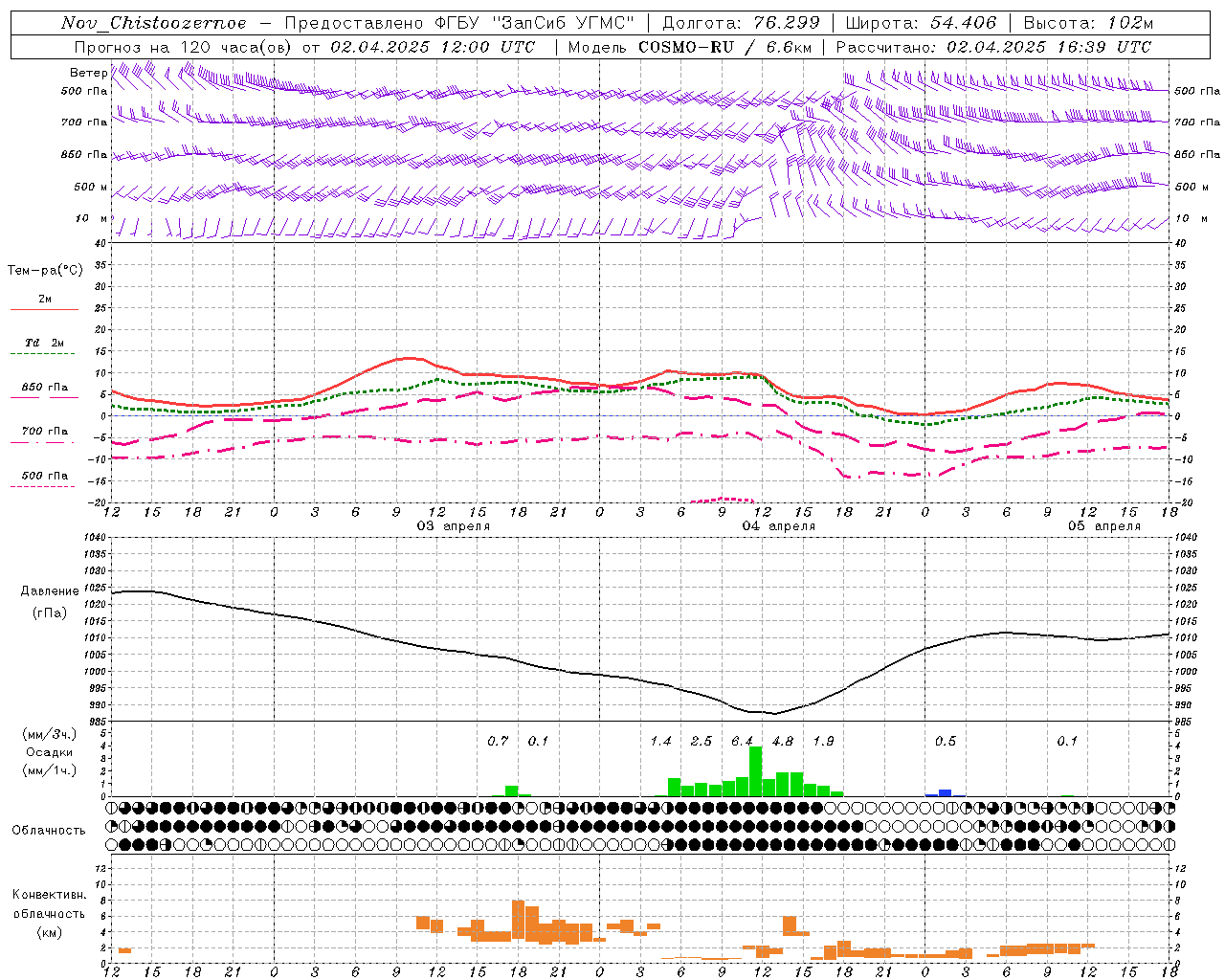Click the pink dashed swatch under '850 гПа' legend

(x=44, y=398)
